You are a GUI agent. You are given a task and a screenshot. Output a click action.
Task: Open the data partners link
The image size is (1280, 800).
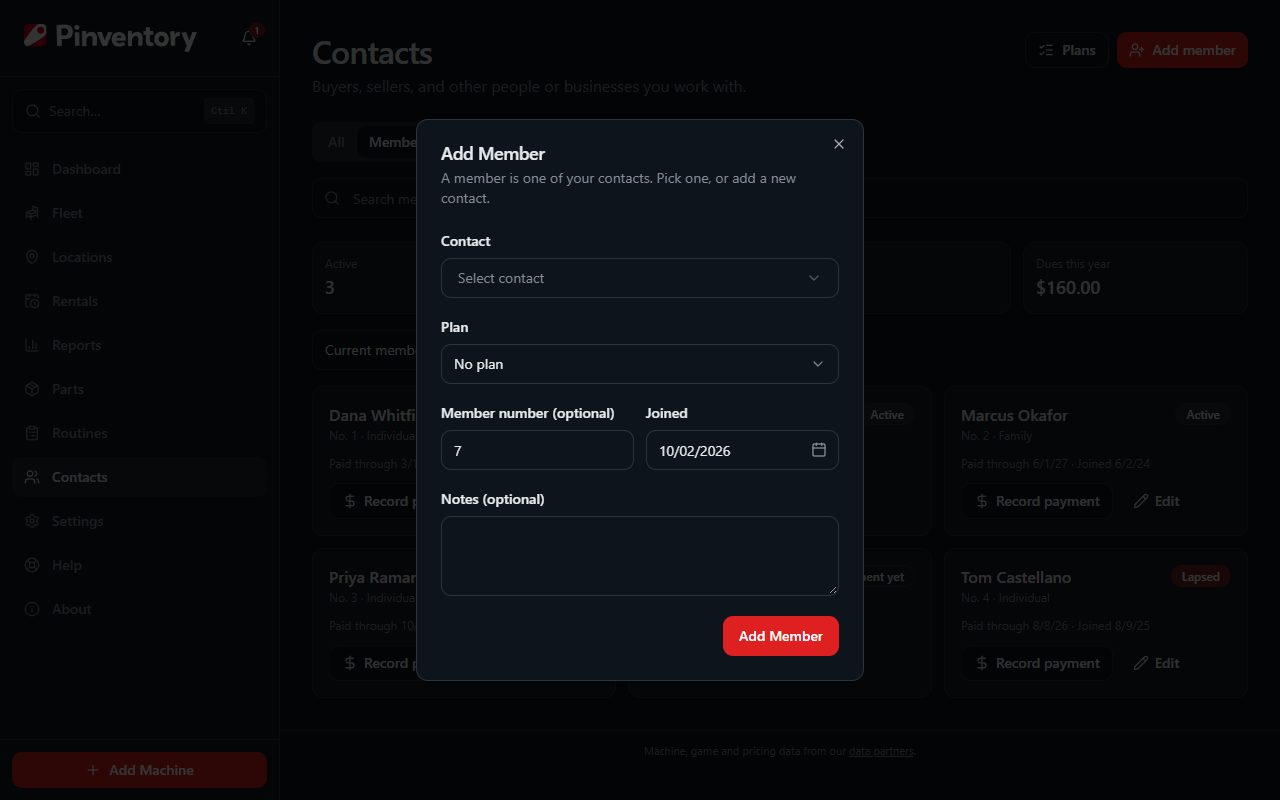(881, 751)
